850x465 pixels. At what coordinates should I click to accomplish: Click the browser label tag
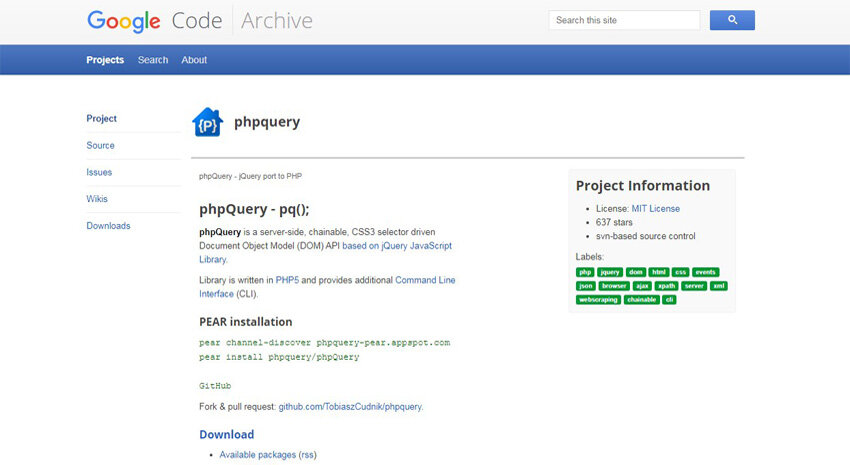click(614, 286)
